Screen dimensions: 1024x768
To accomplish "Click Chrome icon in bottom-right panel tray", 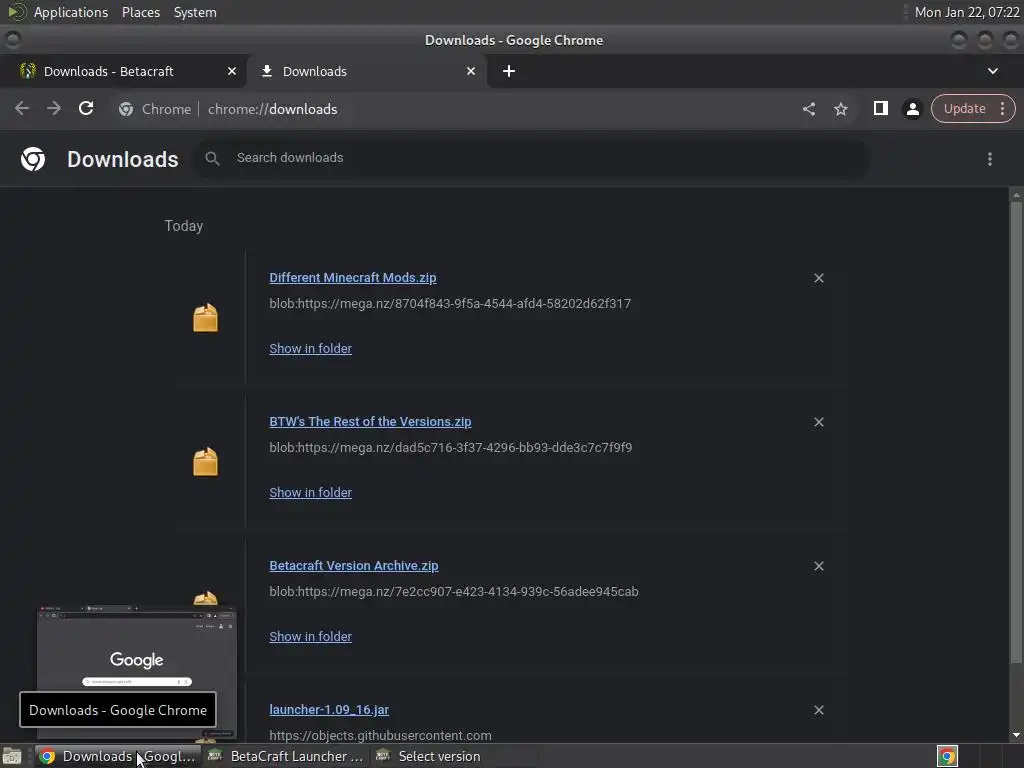I will pyautogui.click(x=947, y=756).
